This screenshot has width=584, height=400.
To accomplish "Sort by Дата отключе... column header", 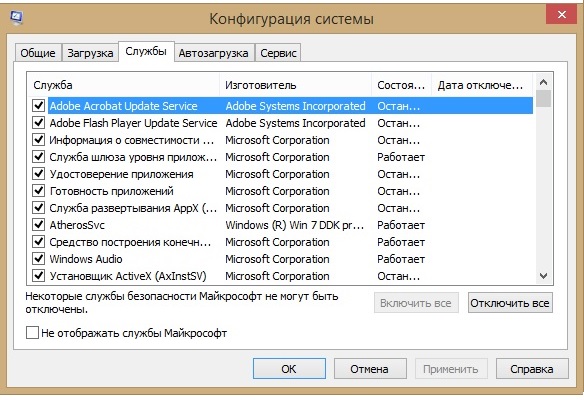I will pos(482,85).
